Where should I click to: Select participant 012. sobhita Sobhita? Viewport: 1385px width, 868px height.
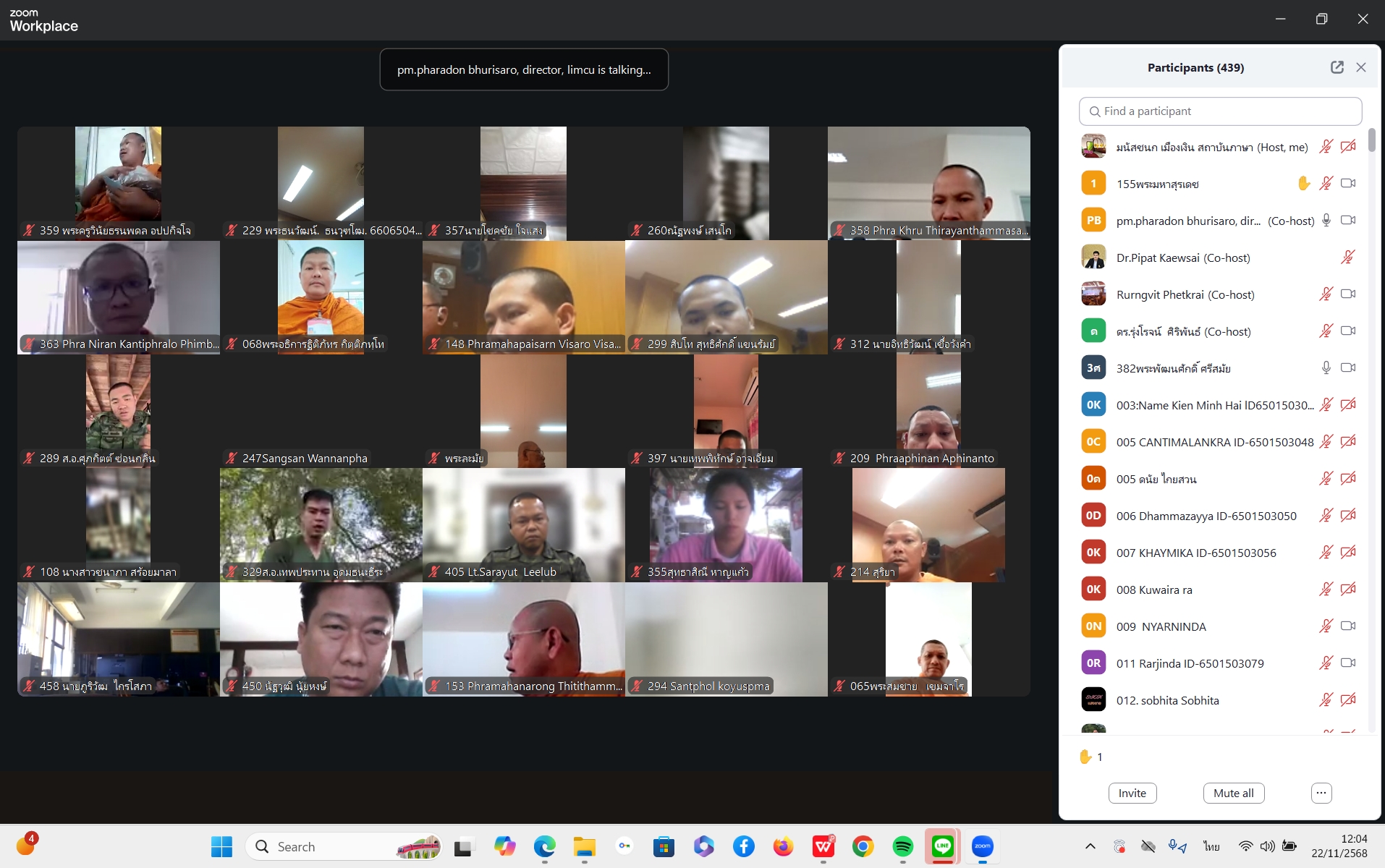tap(1167, 700)
